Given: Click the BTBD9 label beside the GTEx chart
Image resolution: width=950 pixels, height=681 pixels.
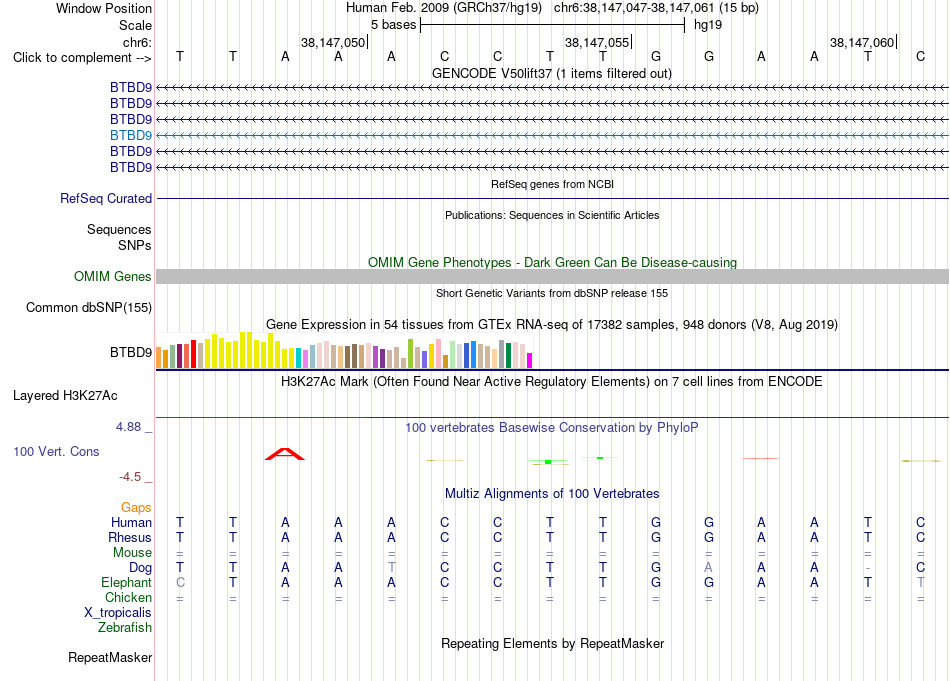Looking at the screenshot, I should tap(131, 352).
